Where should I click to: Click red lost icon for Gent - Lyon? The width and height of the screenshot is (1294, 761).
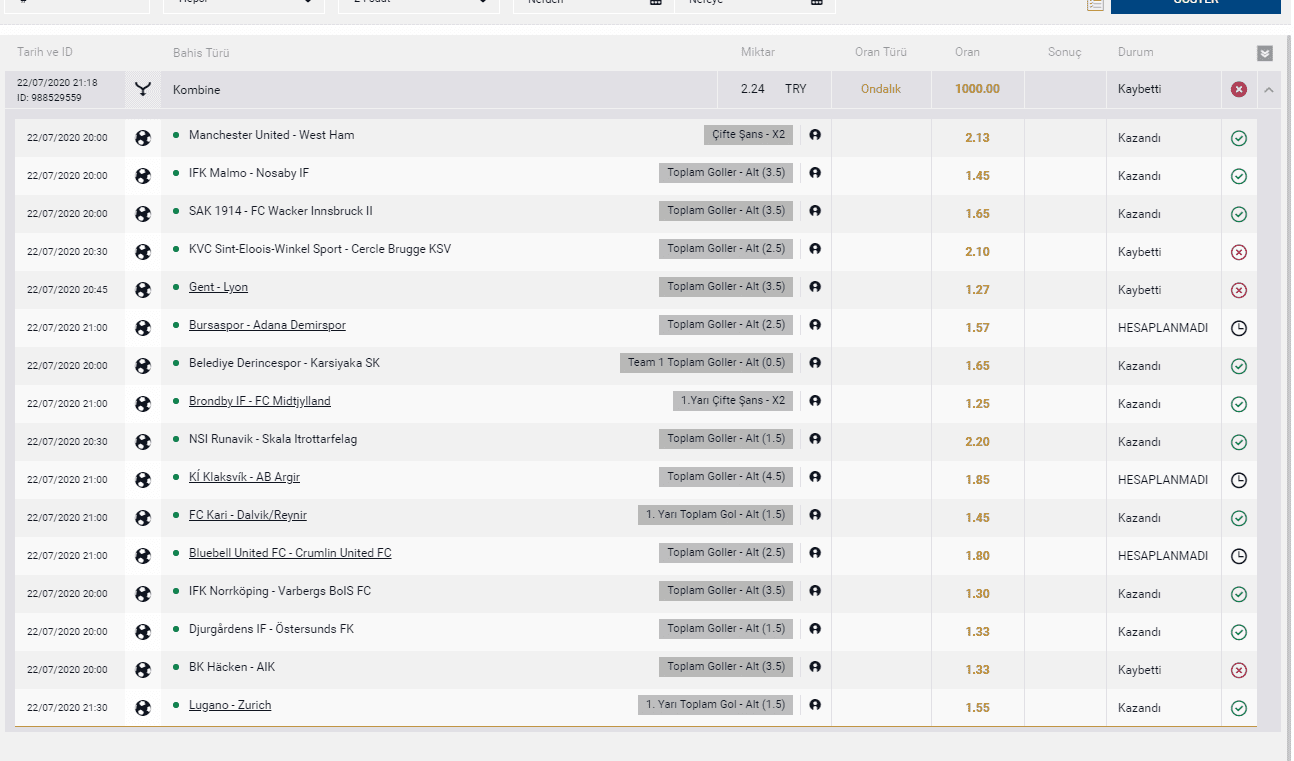click(1239, 290)
